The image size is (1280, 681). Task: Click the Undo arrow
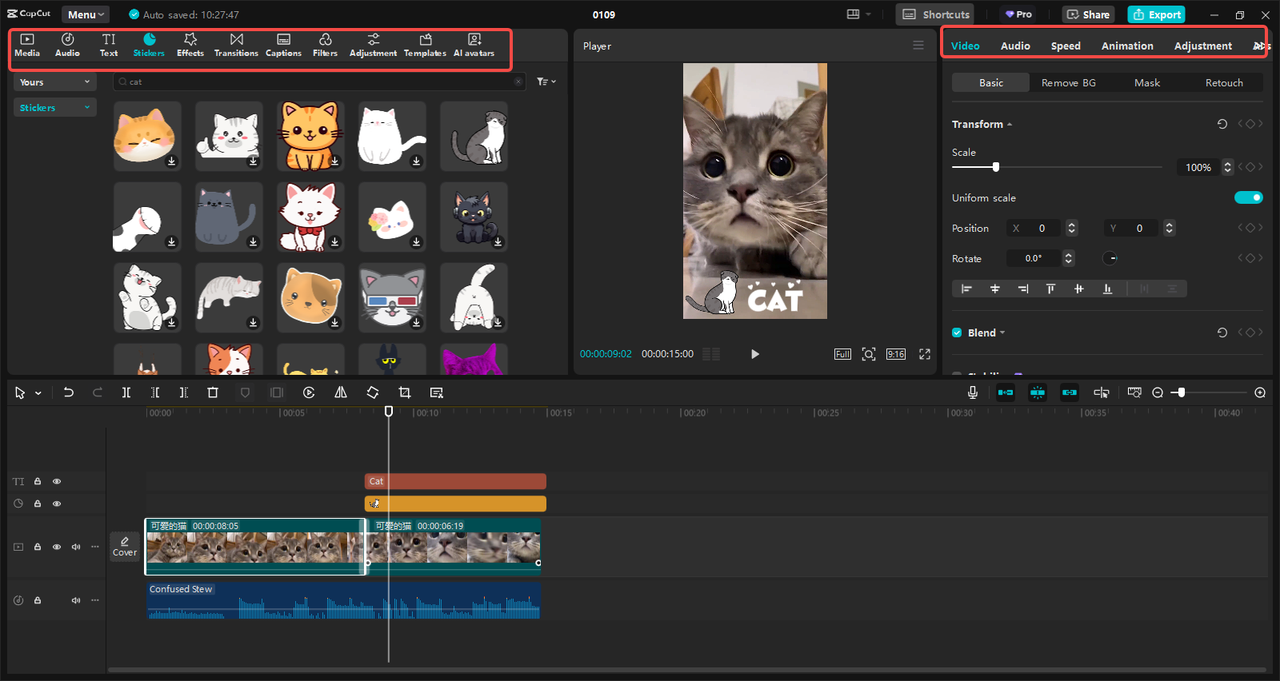[x=68, y=393]
